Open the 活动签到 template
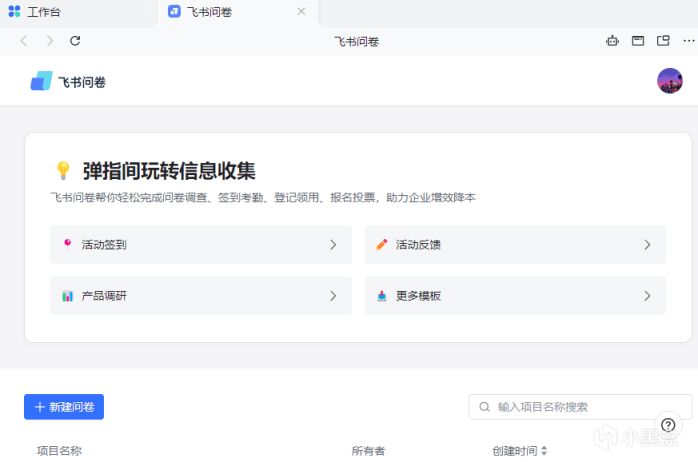The width and height of the screenshot is (698, 462). coord(201,244)
